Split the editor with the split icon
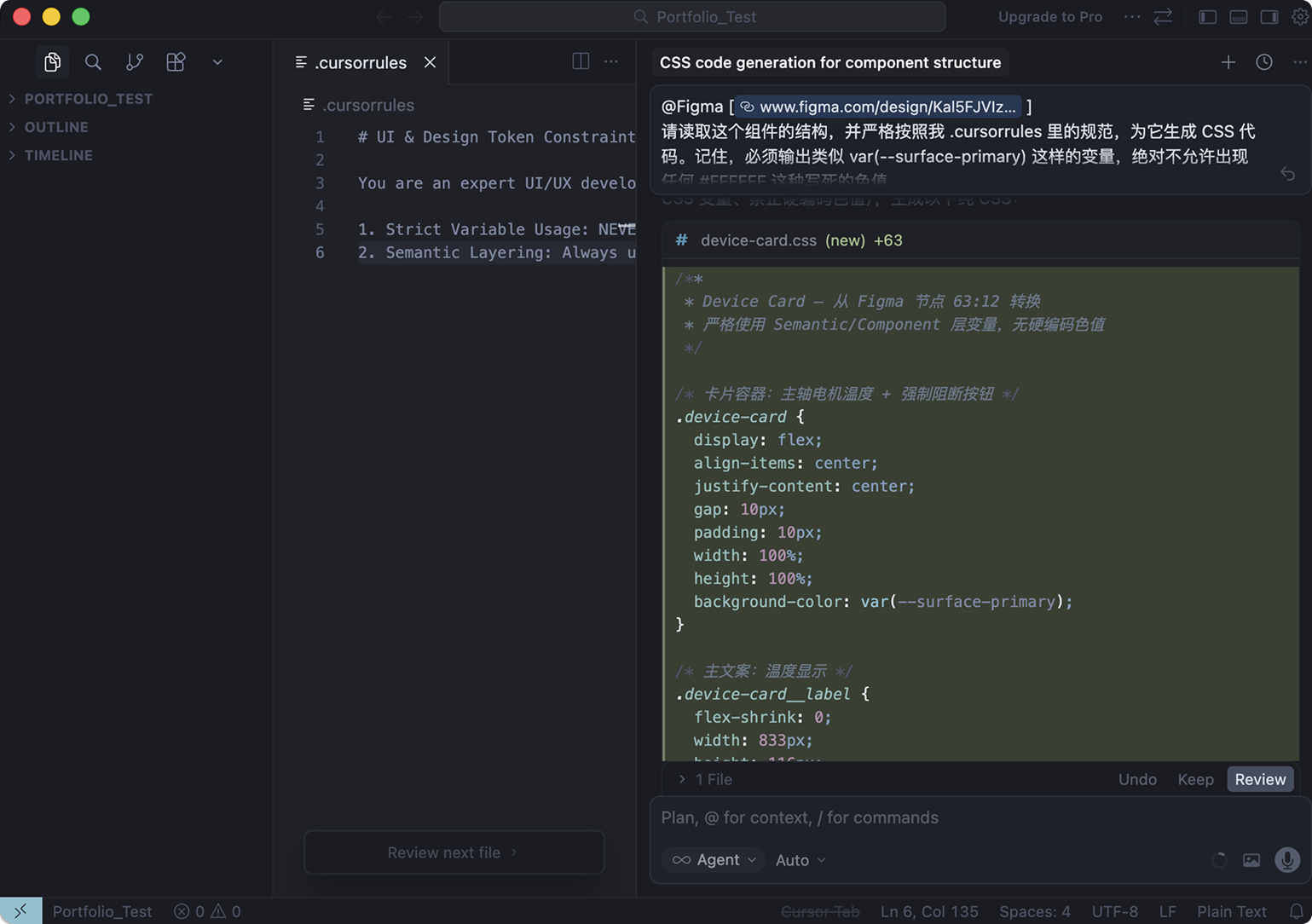This screenshot has height=924, width=1312. click(580, 61)
